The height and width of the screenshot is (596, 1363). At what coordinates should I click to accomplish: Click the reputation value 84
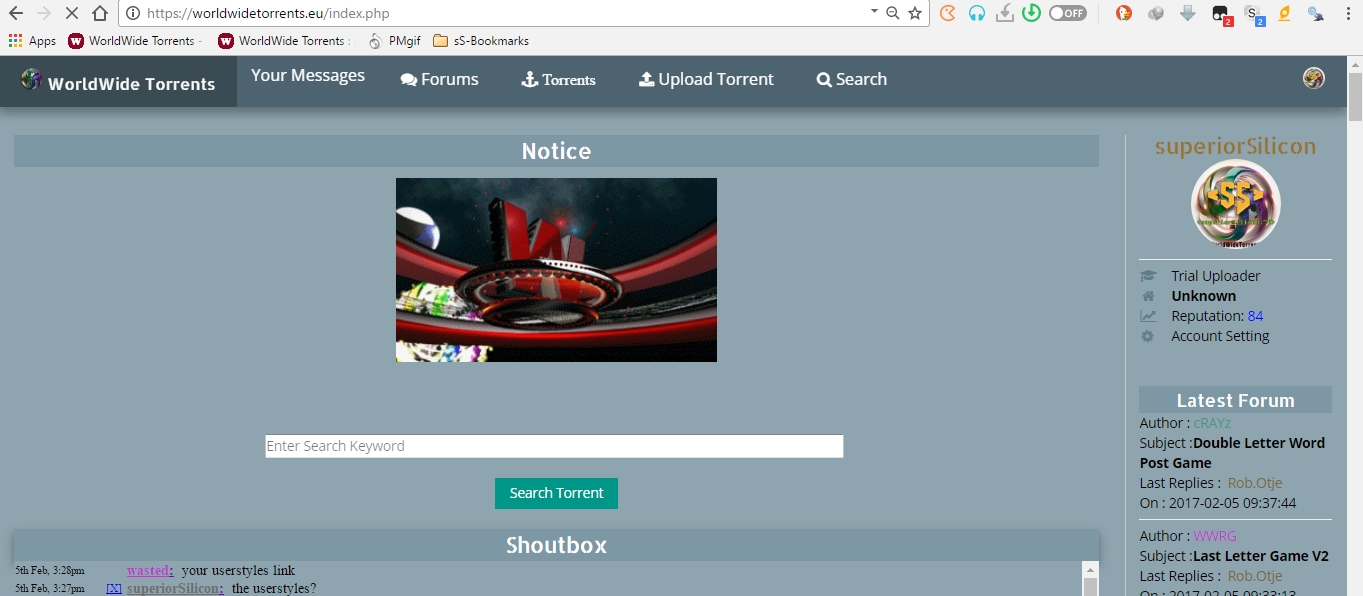[x=1255, y=316]
